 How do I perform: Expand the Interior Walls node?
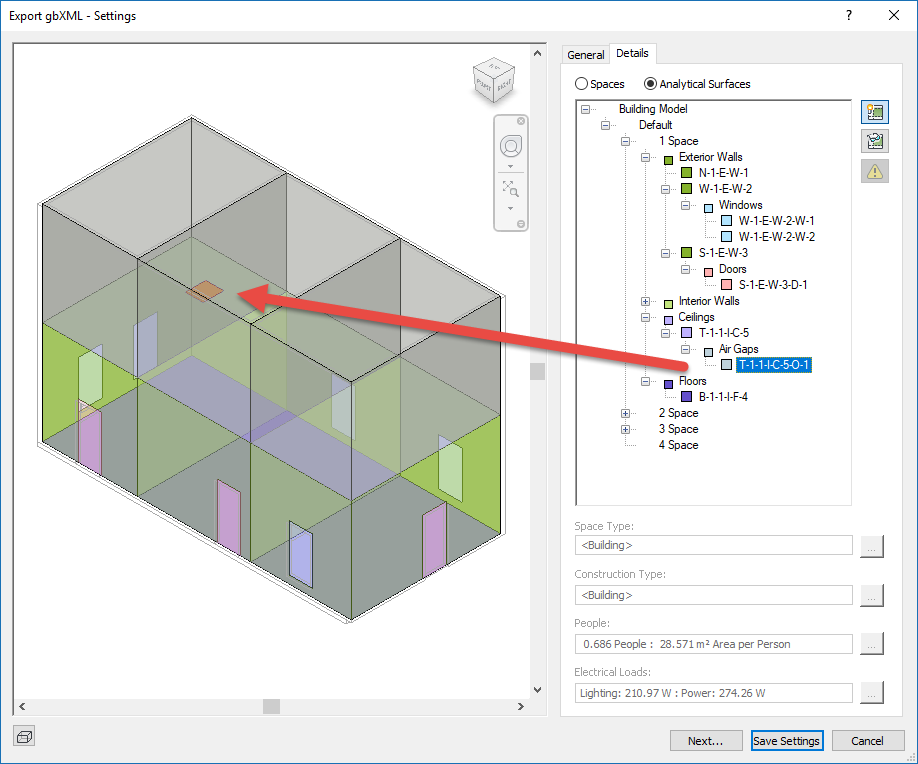coord(644,301)
